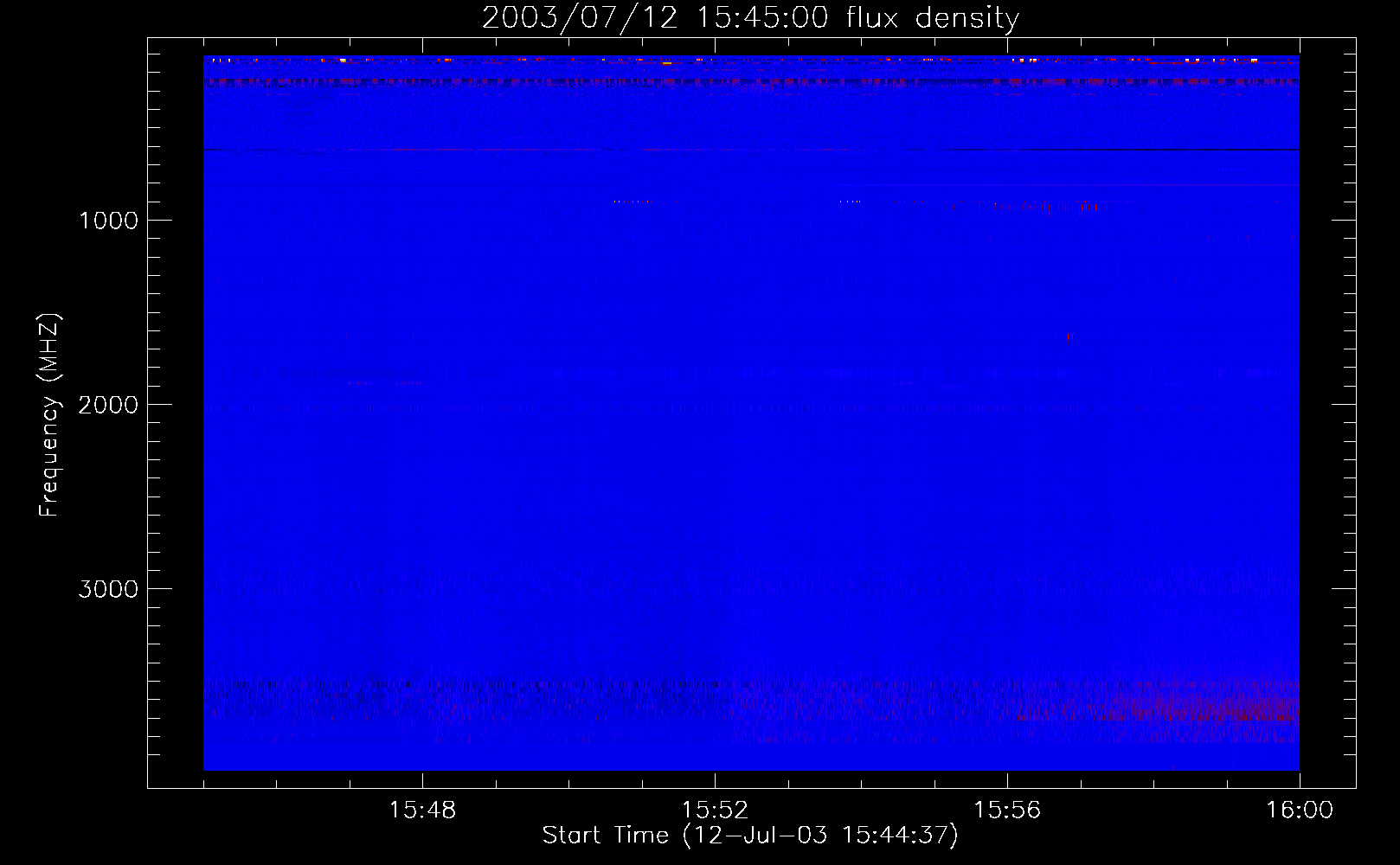The width and height of the screenshot is (1400, 865).
Task: Select the 'Frequency (MHZ)' axis label
Action: (49, 414)
